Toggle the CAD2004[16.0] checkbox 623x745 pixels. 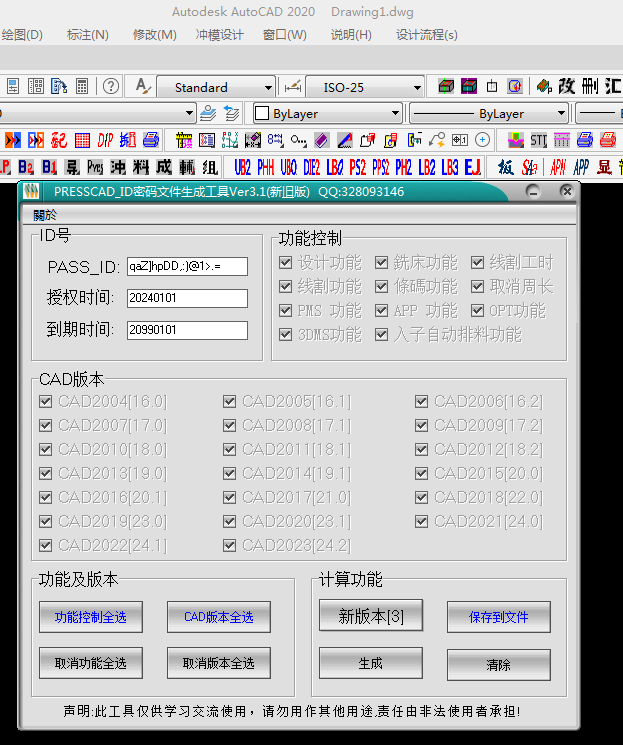(46, 401)
